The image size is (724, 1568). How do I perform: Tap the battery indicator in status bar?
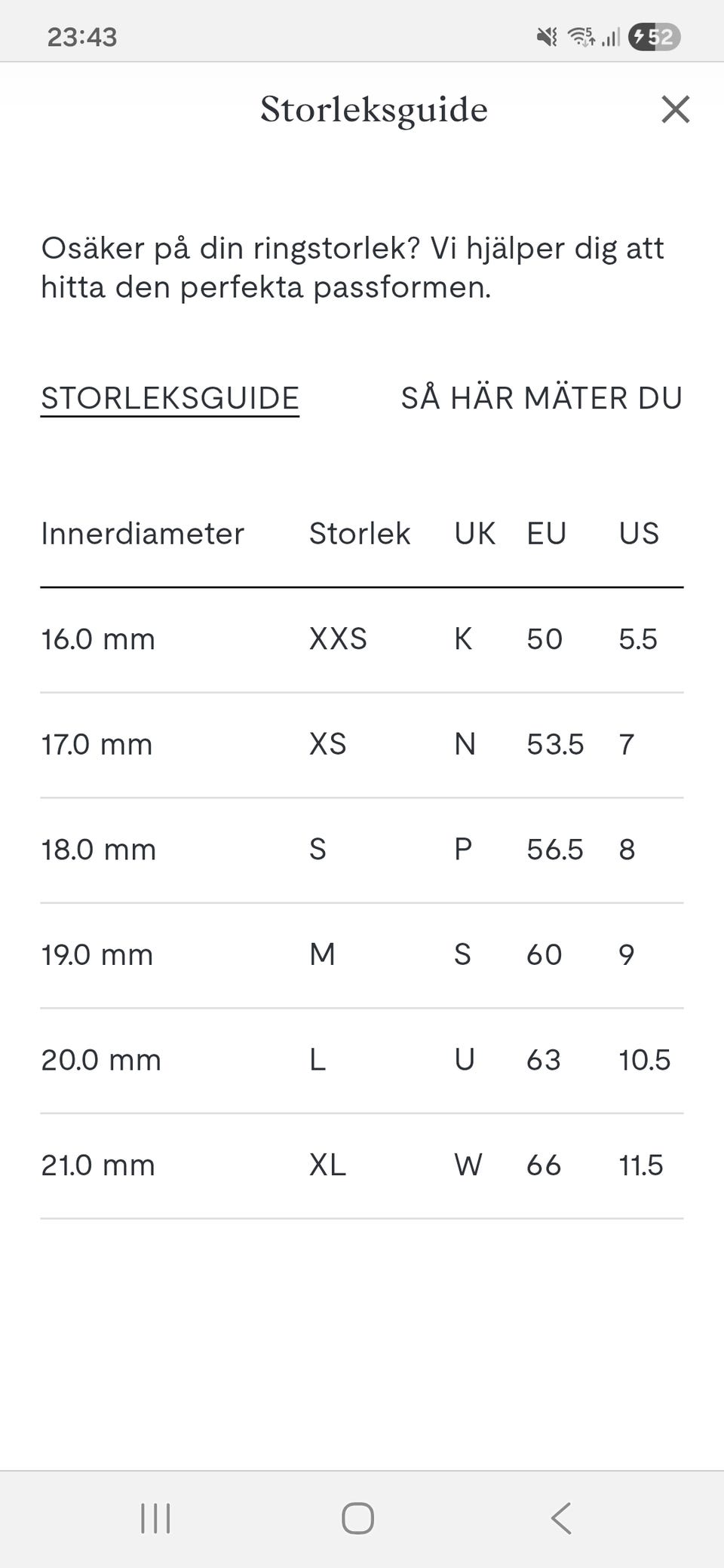[x=654, y=36]
